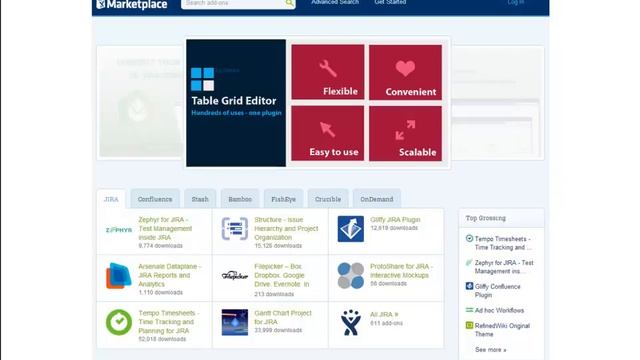Viewport: 640px width, 360px height.
Task: Click Gliffy Confluence Plugin icon
Action: click(469, 286)
